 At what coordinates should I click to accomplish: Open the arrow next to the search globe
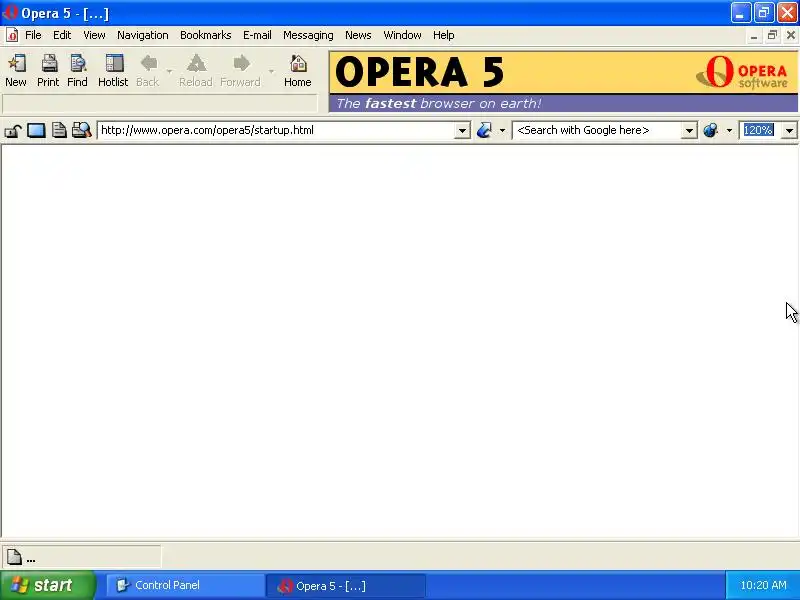coord(729,131)
